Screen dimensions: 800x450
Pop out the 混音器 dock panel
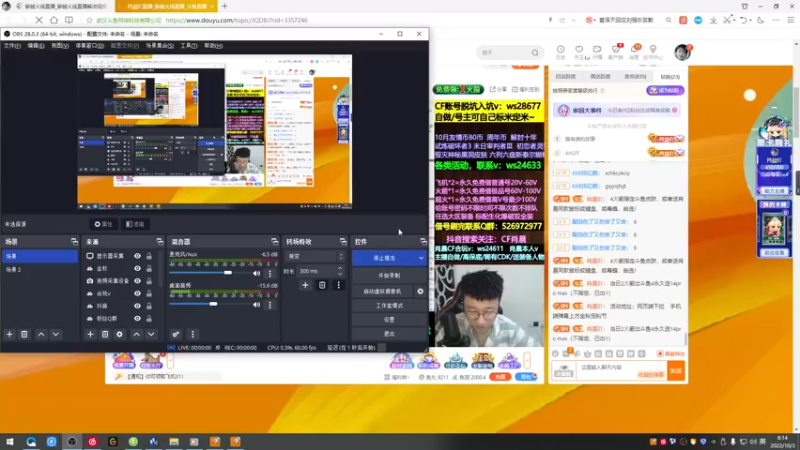point(274,241)
